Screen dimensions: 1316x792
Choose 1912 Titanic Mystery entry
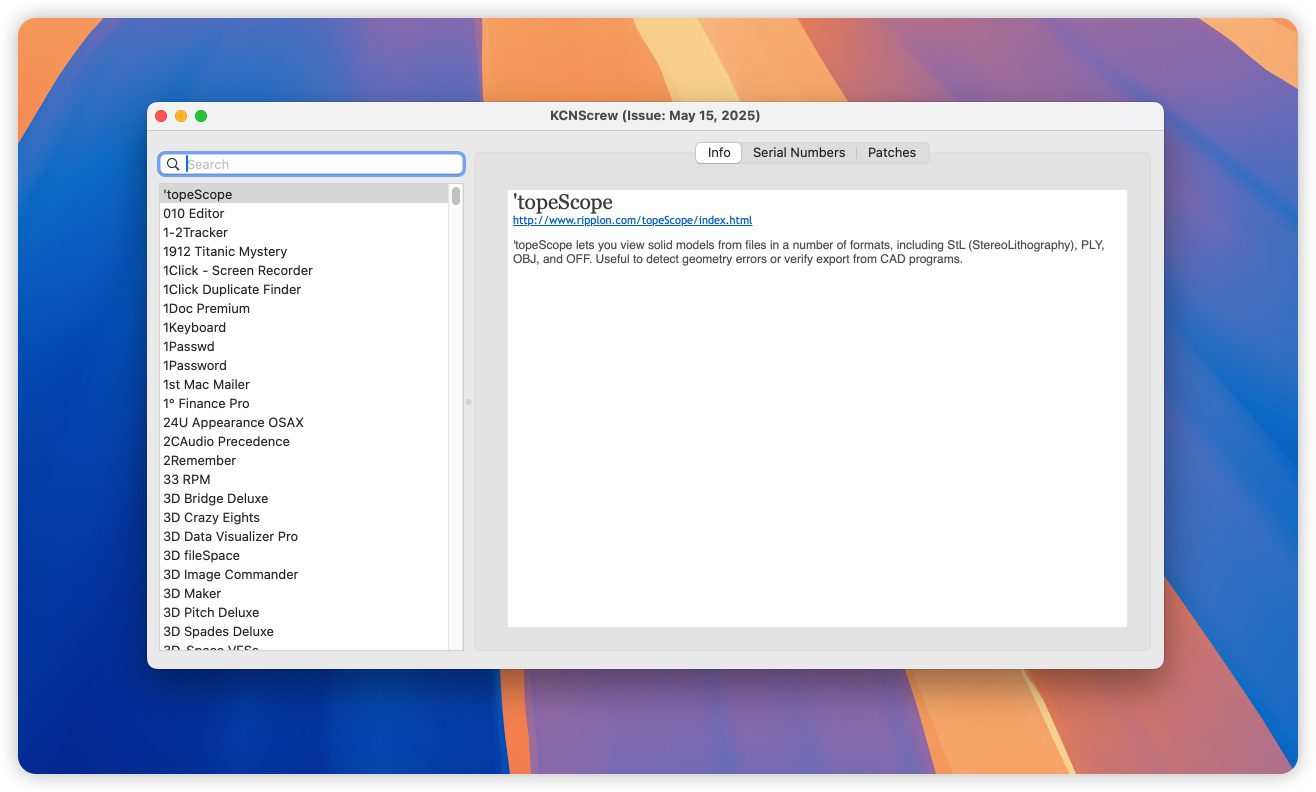tap(305, 251)
